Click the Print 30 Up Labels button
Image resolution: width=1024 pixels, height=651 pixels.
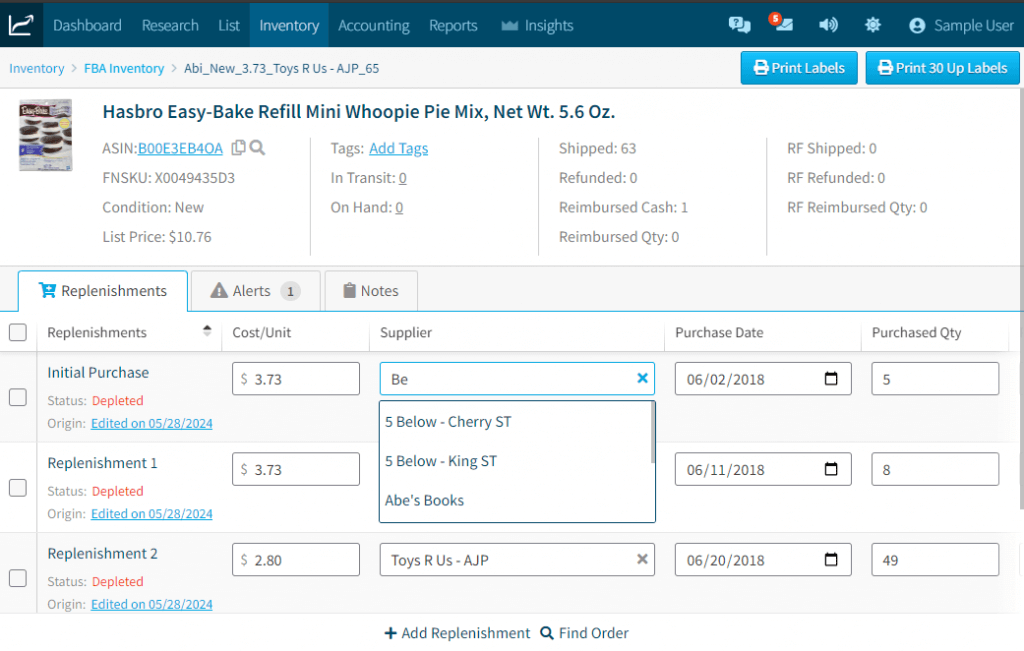tap(942, 68)
